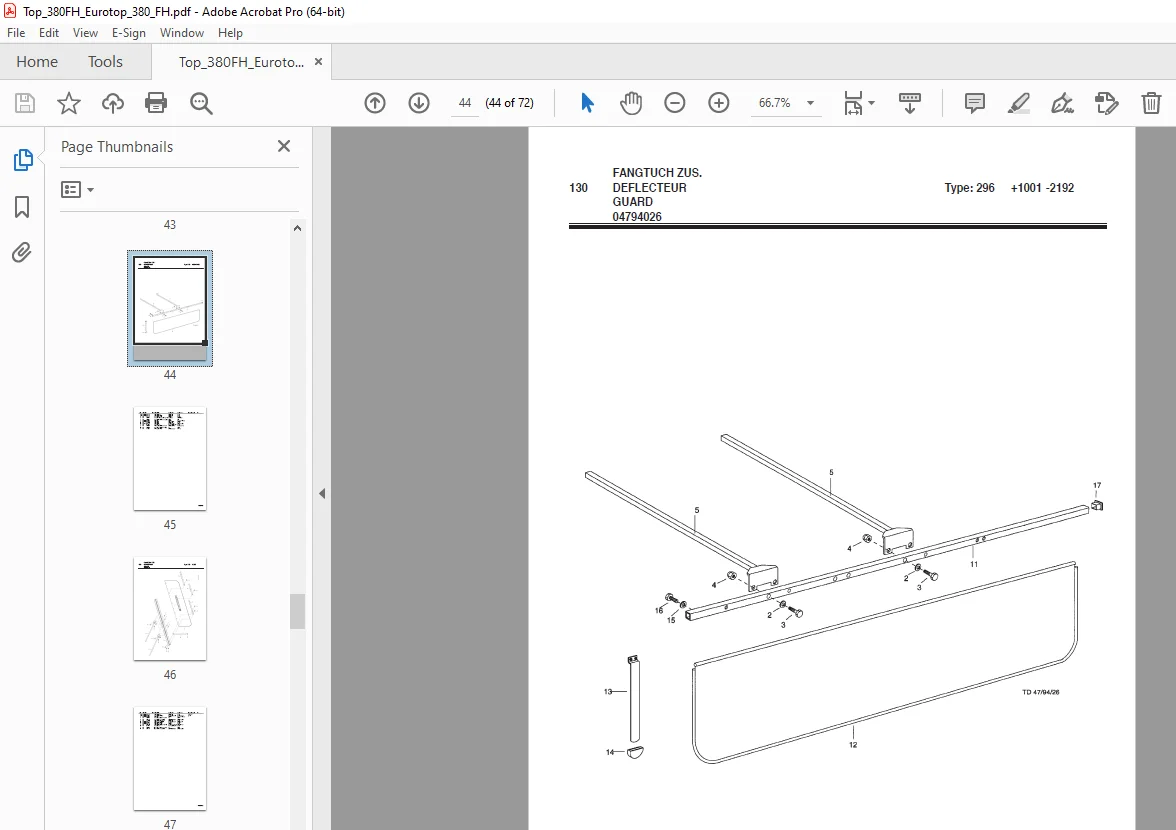Click the Save file icon
Screen dimensions: 1176x830
click(25, 103)
